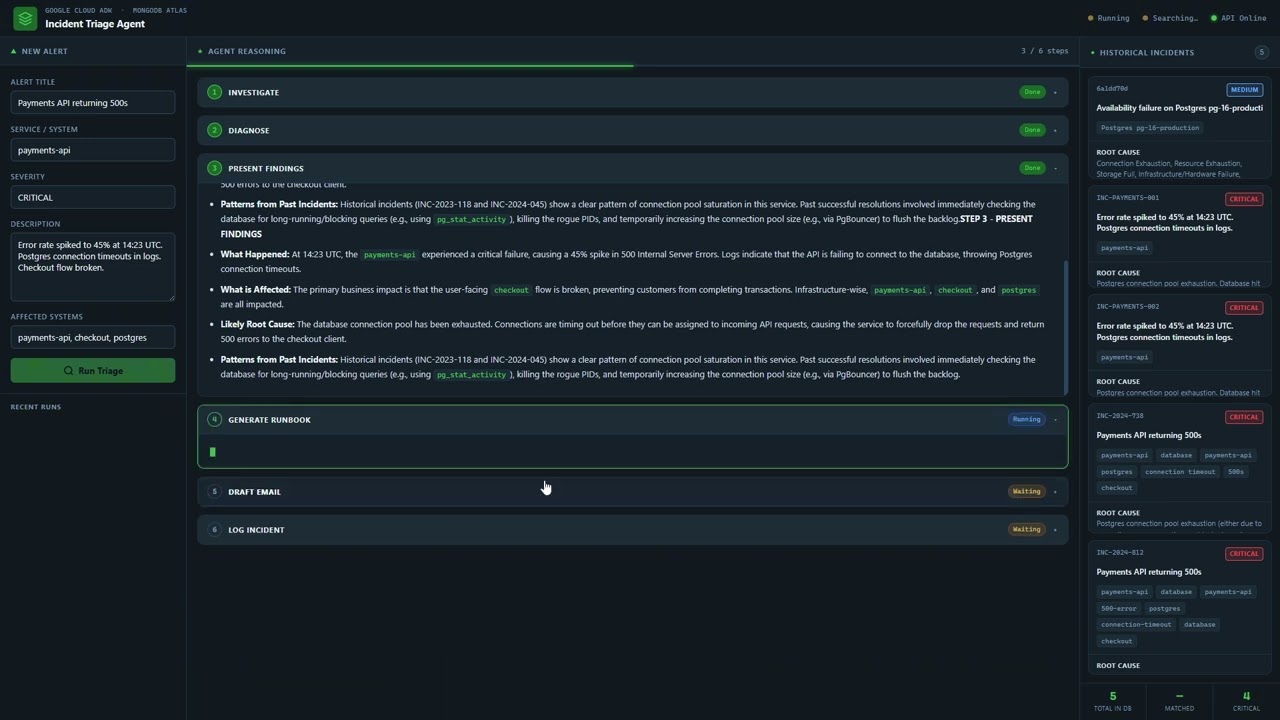Click the Running status indicator dot
The width and height of the screenshot is (1280, 720).
pyautogui.click(x=1091, y=18)
